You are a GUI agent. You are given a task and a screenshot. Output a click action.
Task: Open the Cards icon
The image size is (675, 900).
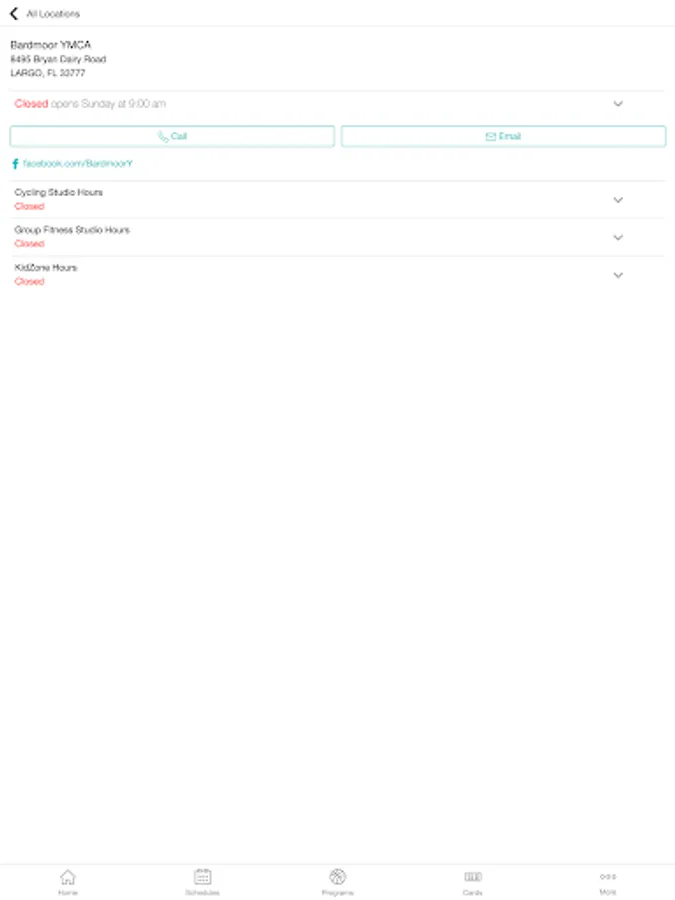[x=472, y=876]
